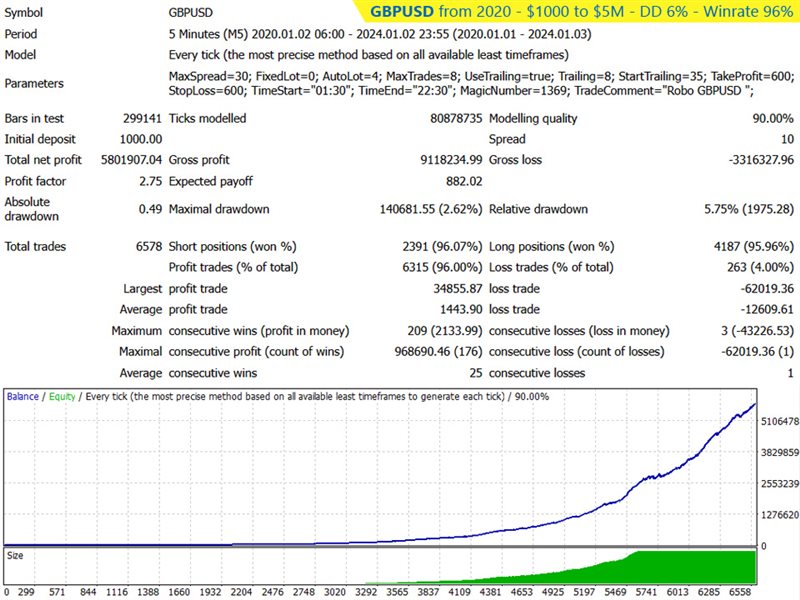Click the x-axis trade number 1660
This screenshot has width=800, height=600.
point(179,592)
